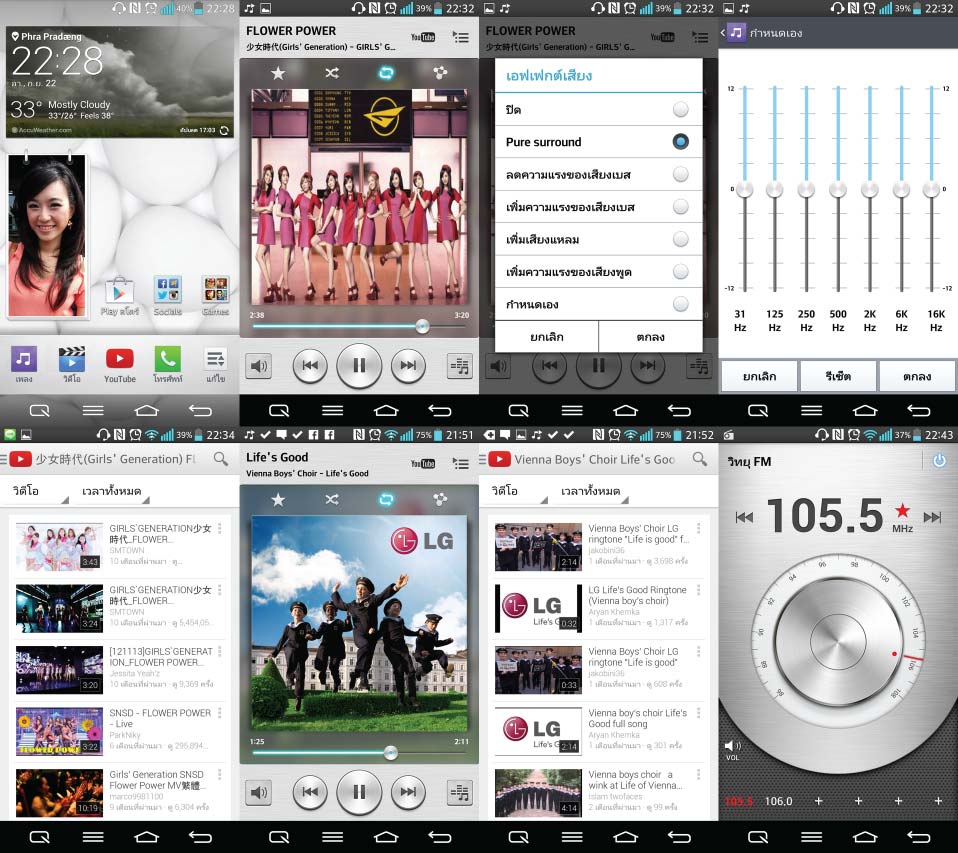Tap the YouTube logo beside the Vienna Boys' Choir title
Viewport: 958px width, 853px height.
coord(499,459)
